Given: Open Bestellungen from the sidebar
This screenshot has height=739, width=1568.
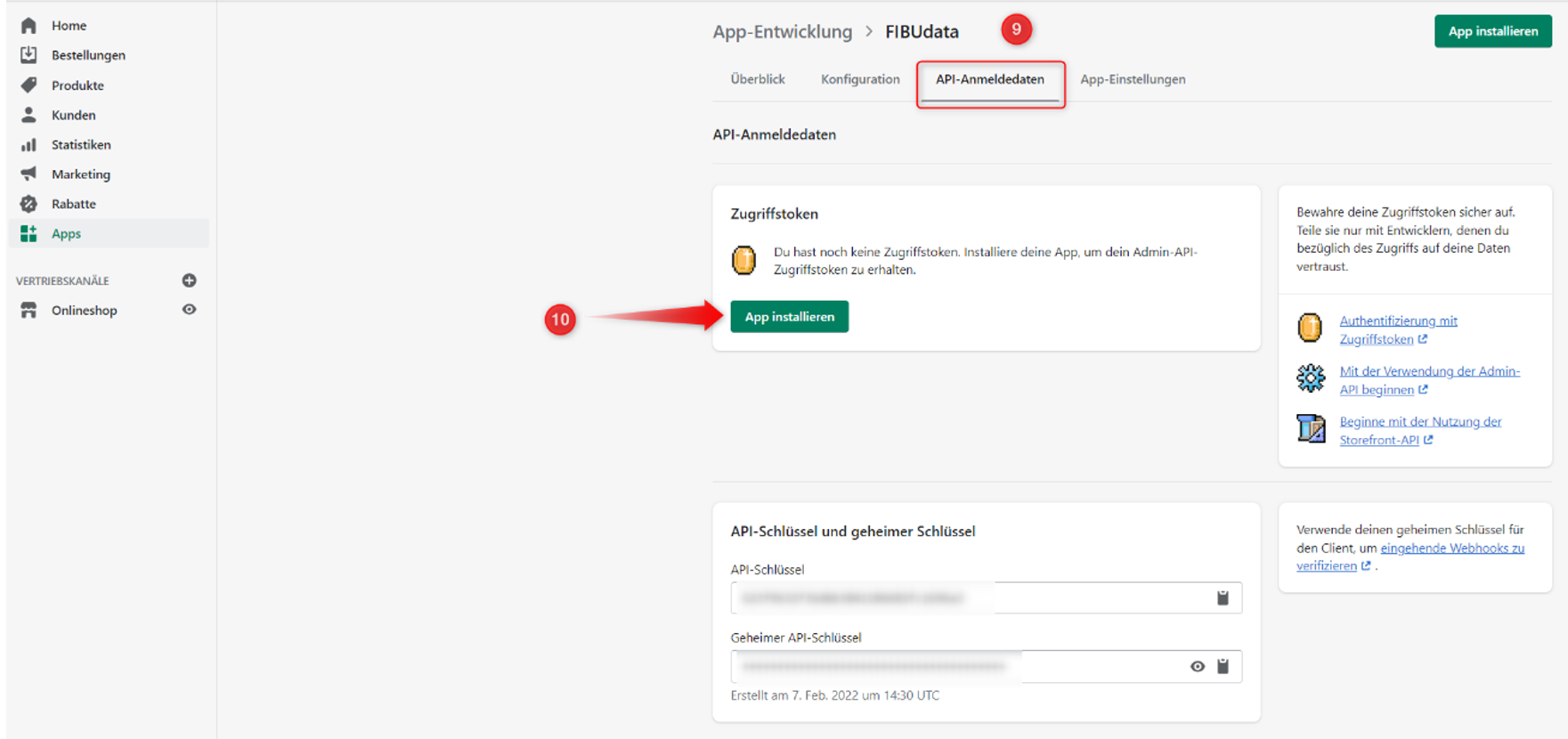Looking at the screenshot, I should 87,55.
